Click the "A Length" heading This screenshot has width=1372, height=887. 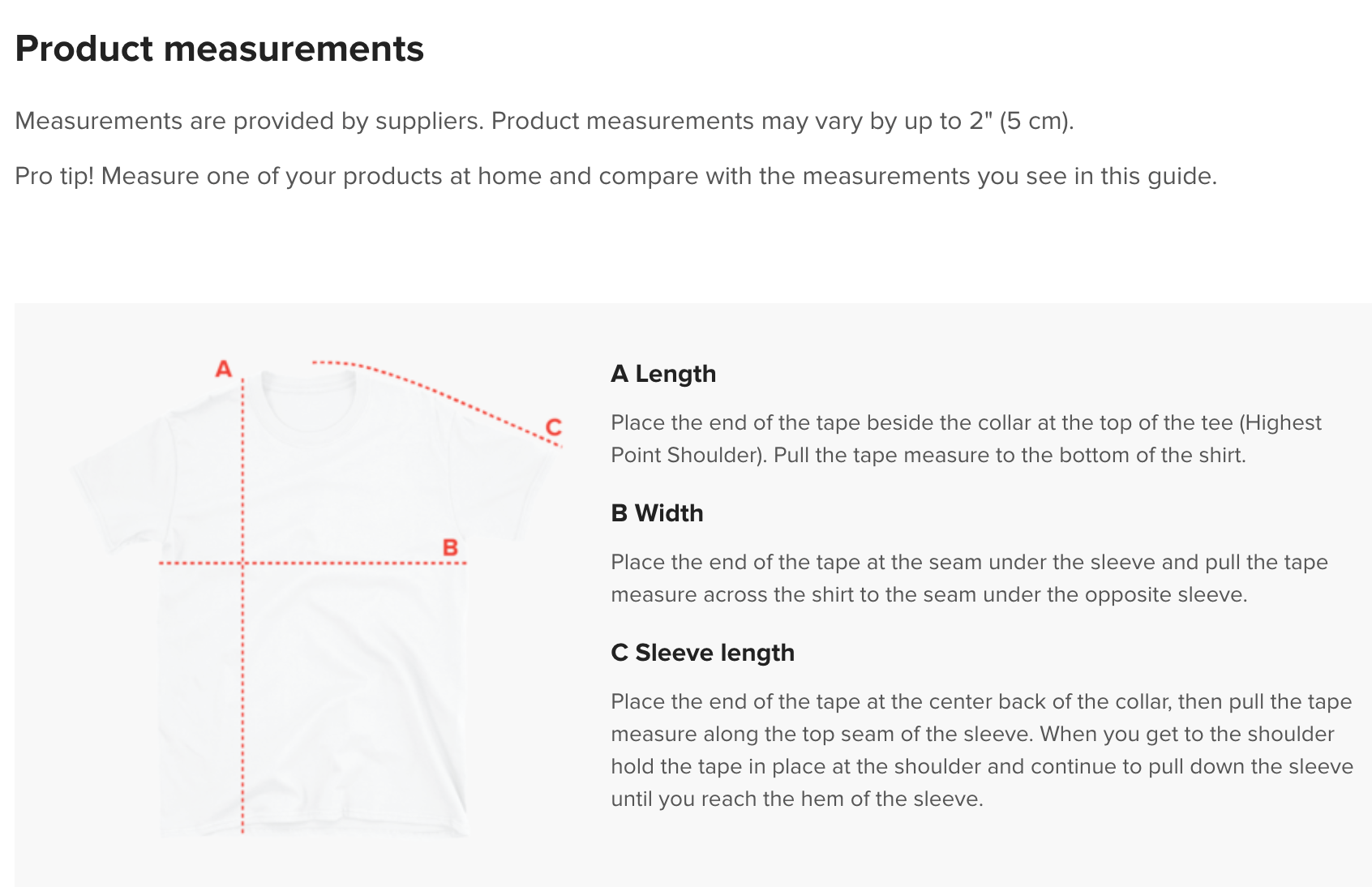[x=663, y=374]
